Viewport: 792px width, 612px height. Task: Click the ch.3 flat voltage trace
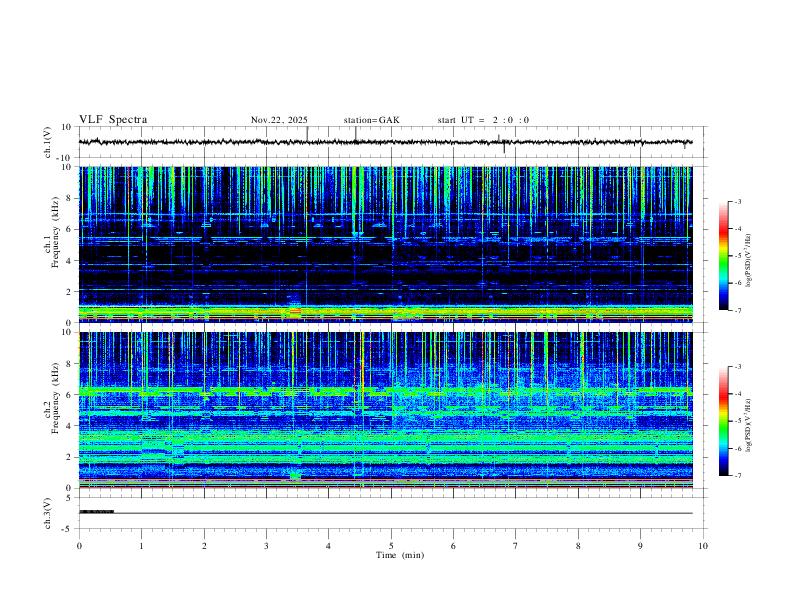tap(386, 513)
